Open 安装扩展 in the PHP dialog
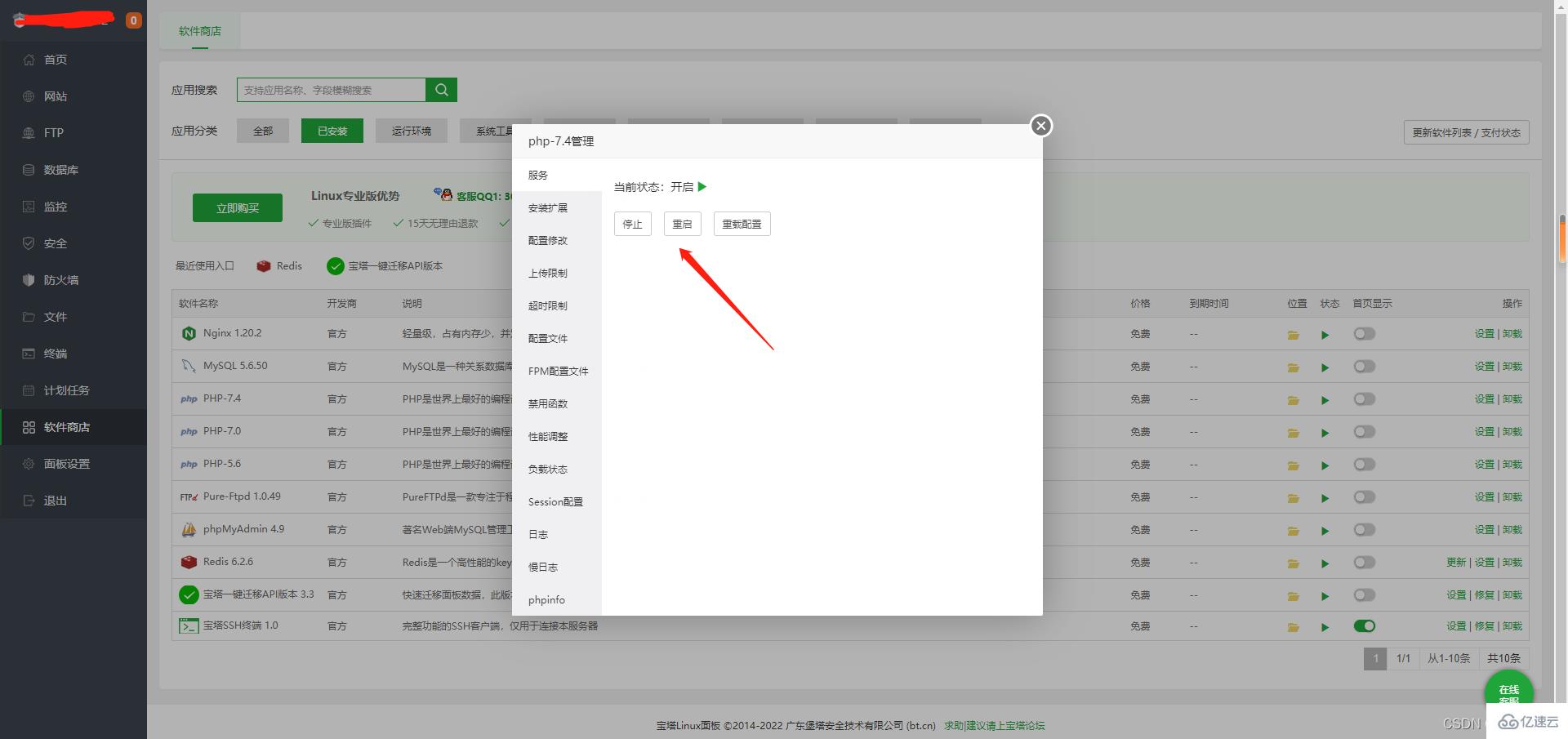This screenshot has width=1568, height=739. pyautogui.click(x=557, y=208)
